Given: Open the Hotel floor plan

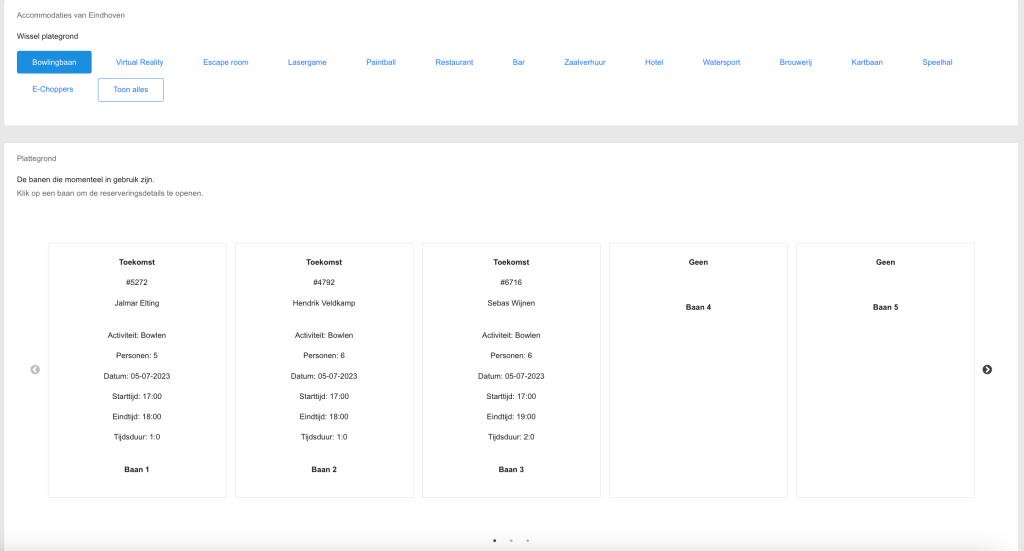Looking at the screenshot, I should coord(654,62).
